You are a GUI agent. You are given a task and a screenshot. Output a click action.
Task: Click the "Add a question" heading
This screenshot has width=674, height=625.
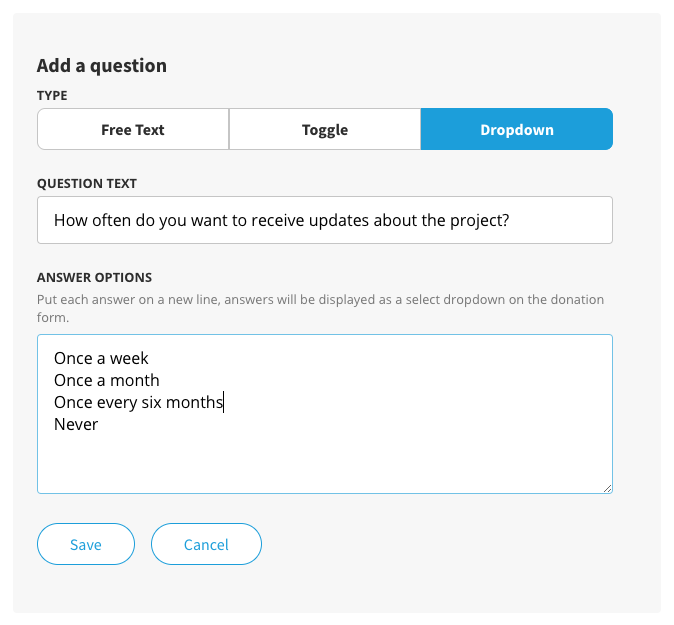tap(102, 66)
